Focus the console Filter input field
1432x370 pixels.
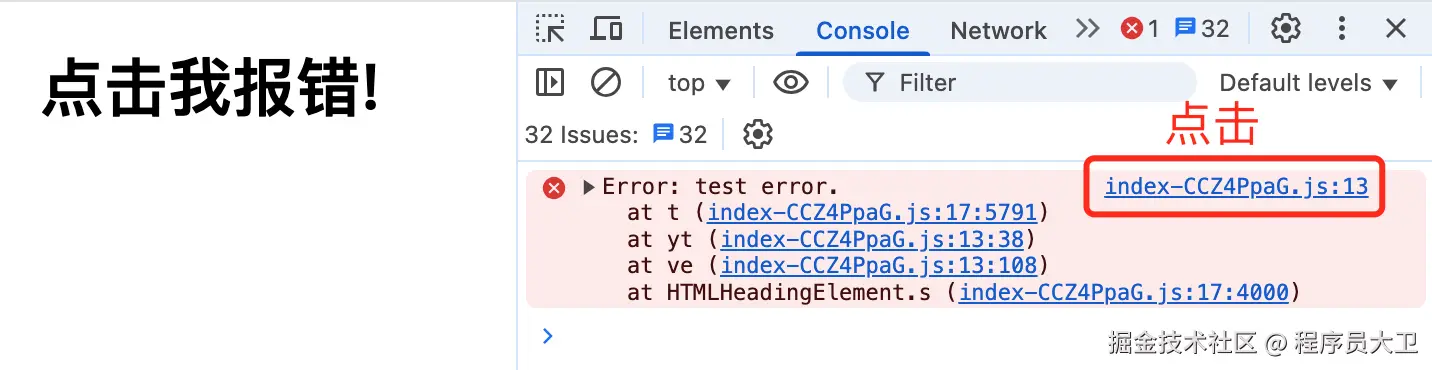1019,82
